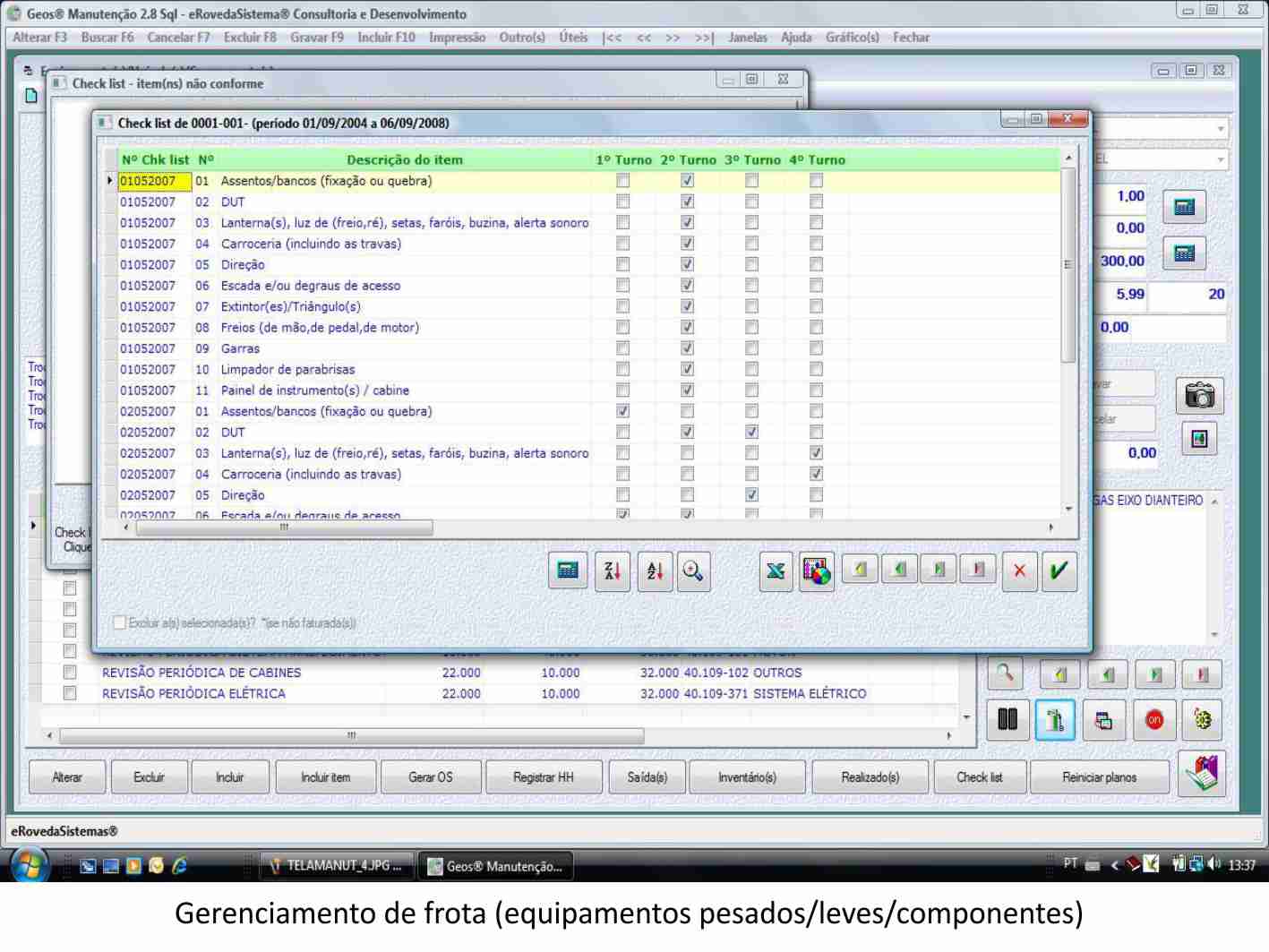Uncheck 2º Turno for Garras row

point(687,348)
